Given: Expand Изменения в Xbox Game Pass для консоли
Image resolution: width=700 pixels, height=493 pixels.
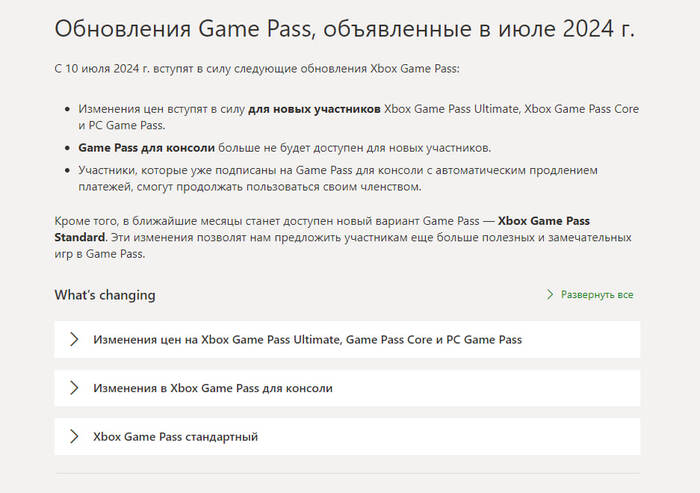Looking at the screenshot, I should tap(347, 388).
